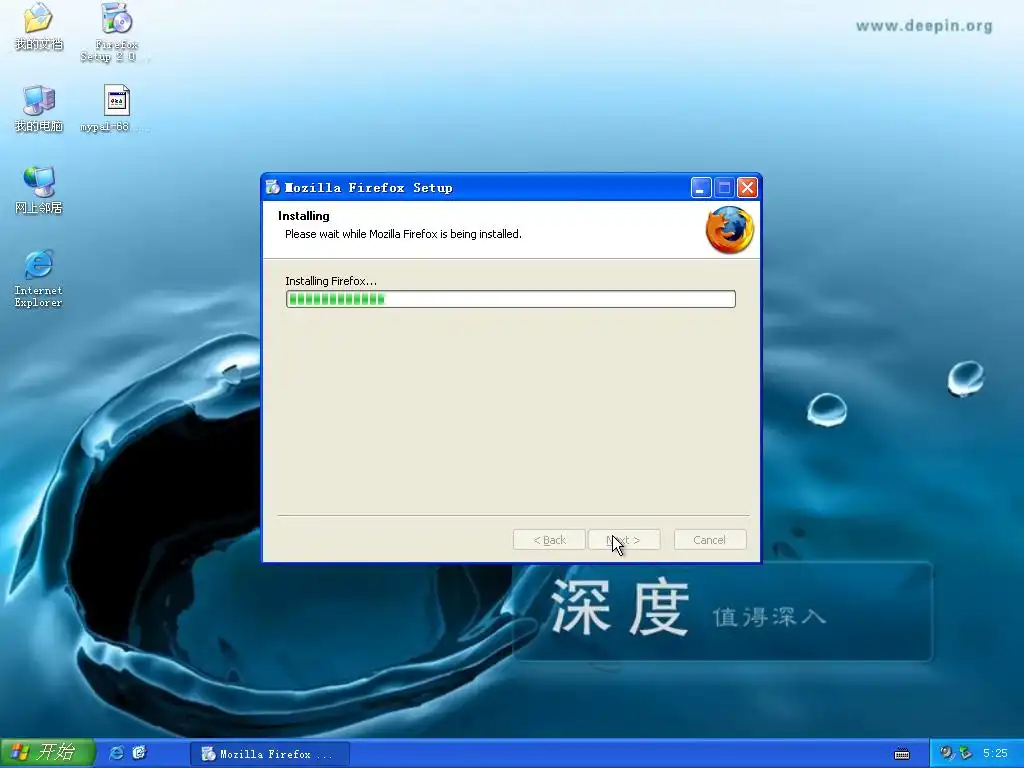
Task: Select the Firefox Setup 2.0 installer icon
Action: (x=116, y=31)
